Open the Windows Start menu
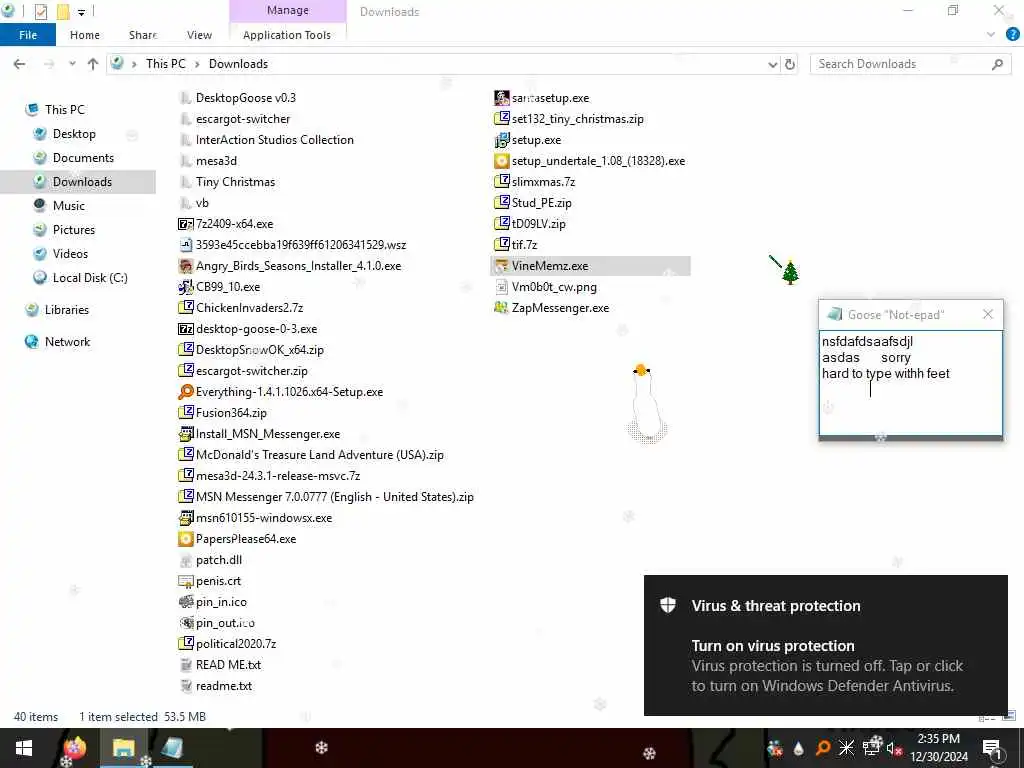 click(24, 748)
